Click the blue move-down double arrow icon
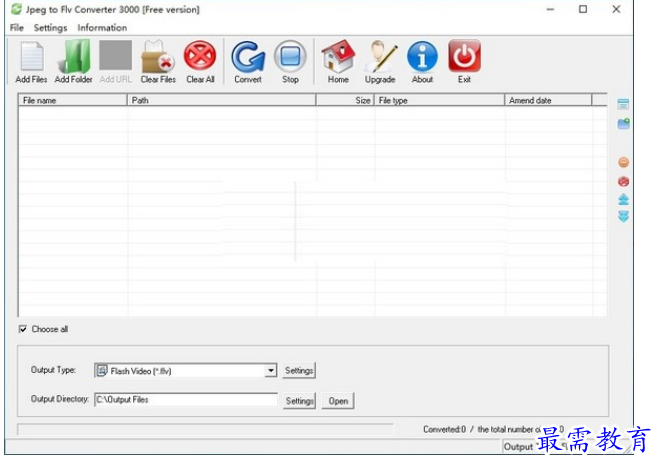 point(624,216)
